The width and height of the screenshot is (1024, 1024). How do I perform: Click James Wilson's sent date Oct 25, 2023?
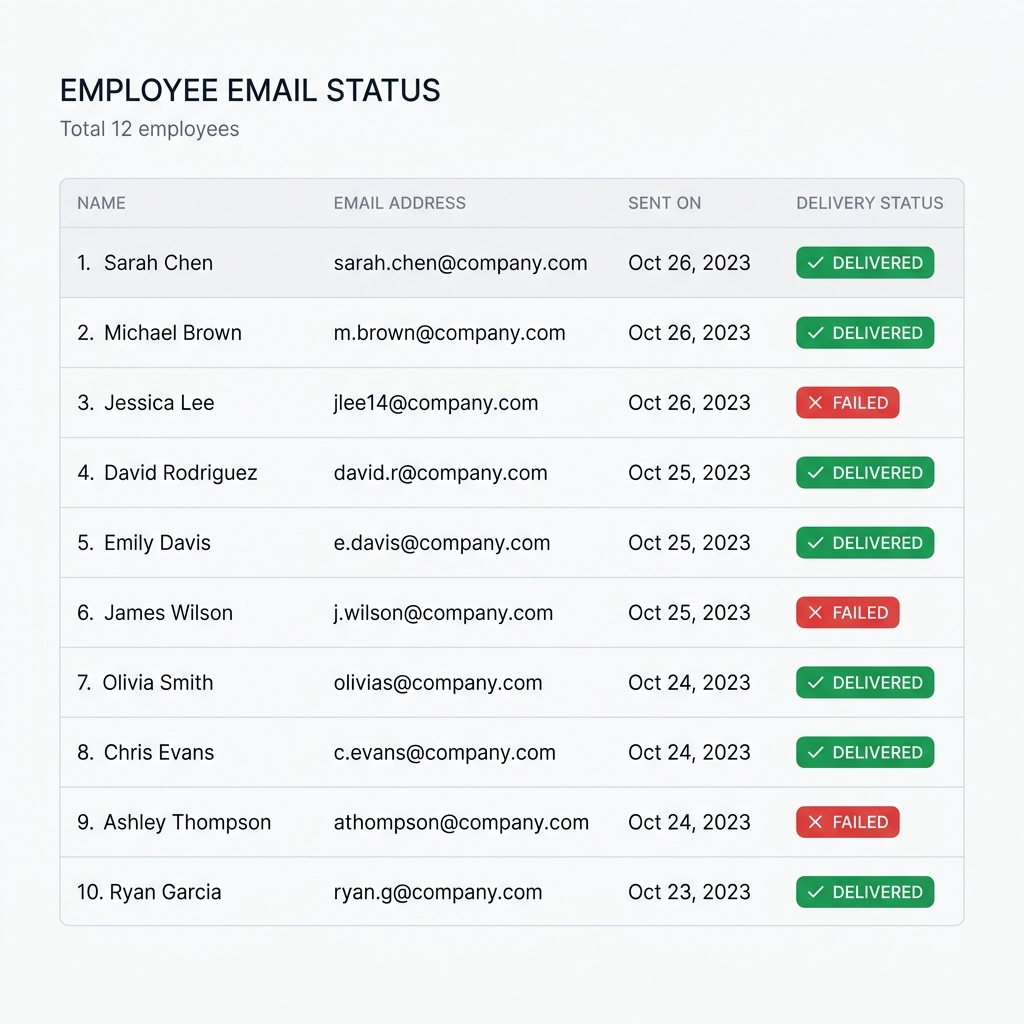pos(689,612)
